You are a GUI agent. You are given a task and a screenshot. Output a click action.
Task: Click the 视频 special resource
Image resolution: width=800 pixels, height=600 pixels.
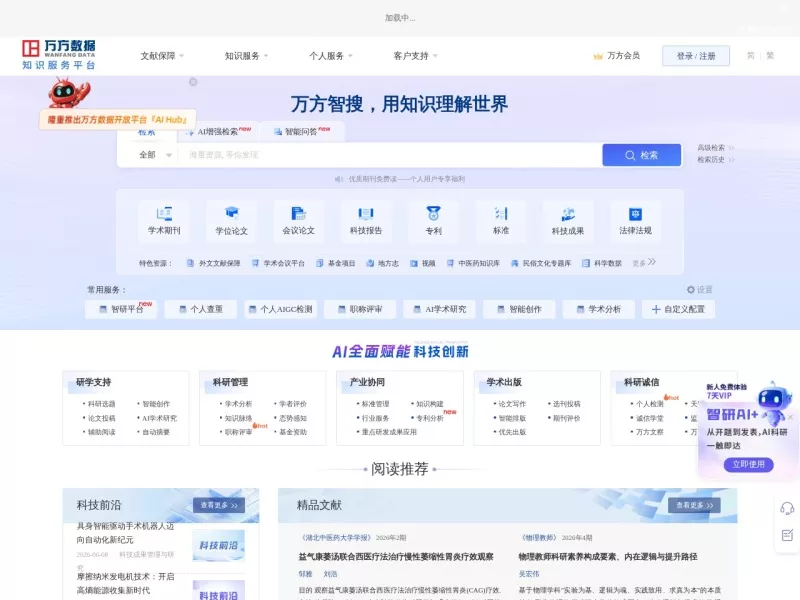[x=423, y=263]
